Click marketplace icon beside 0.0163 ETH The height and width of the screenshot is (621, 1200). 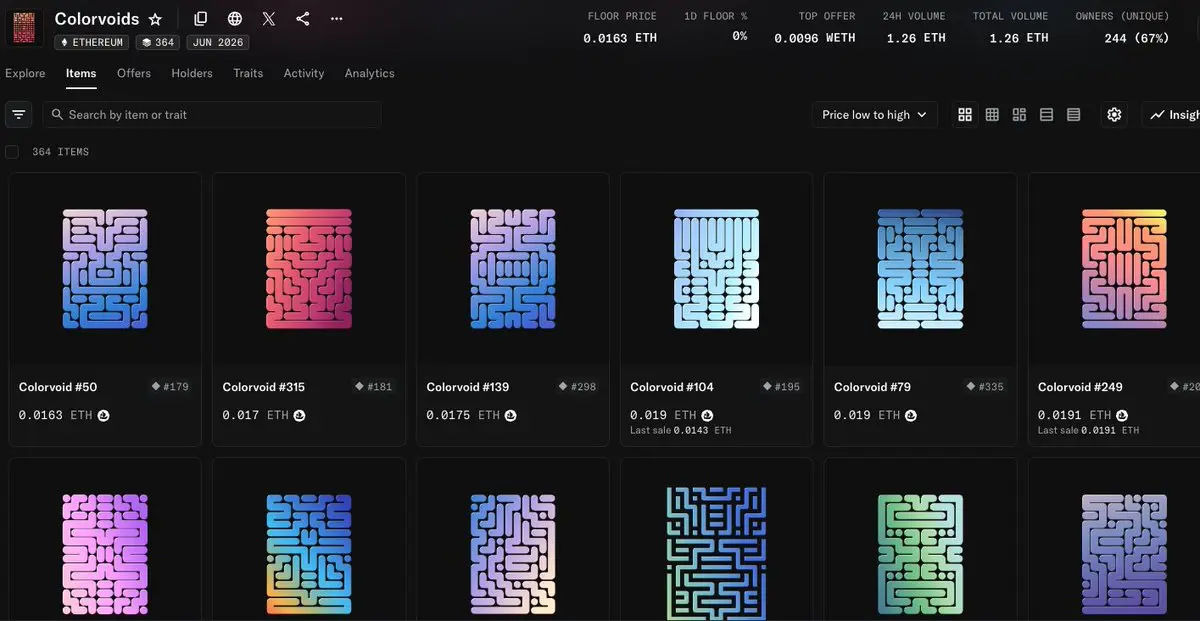103,415
